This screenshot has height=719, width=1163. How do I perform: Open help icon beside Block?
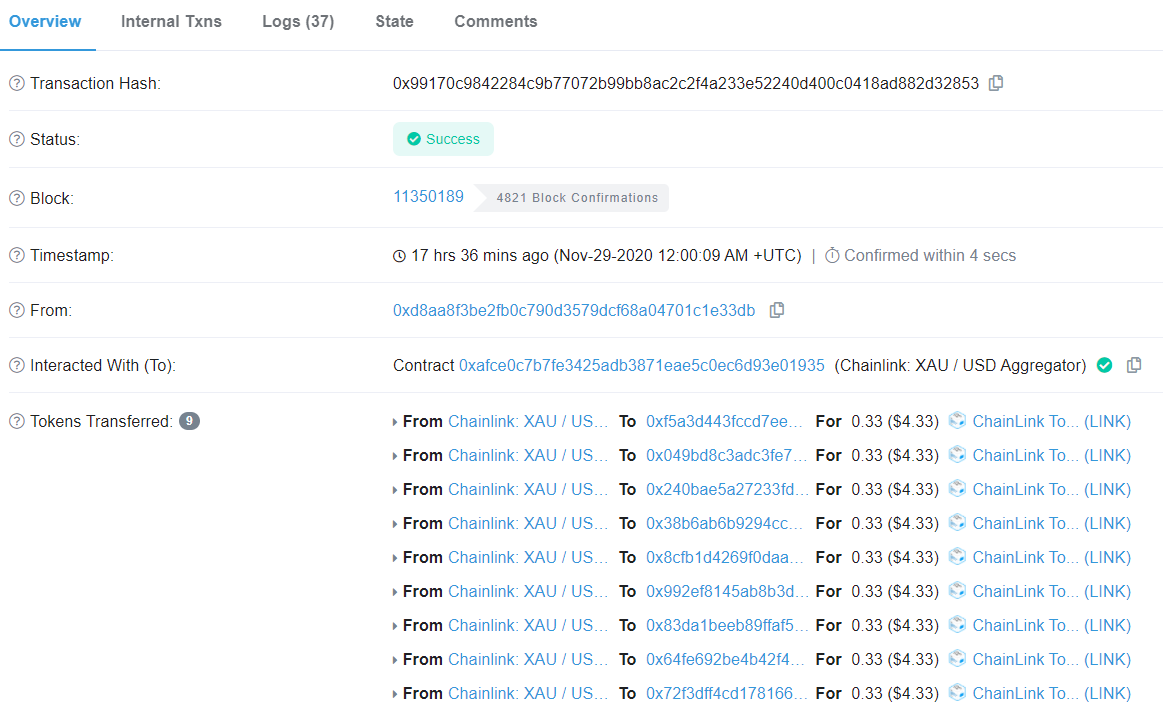point(16,198)
